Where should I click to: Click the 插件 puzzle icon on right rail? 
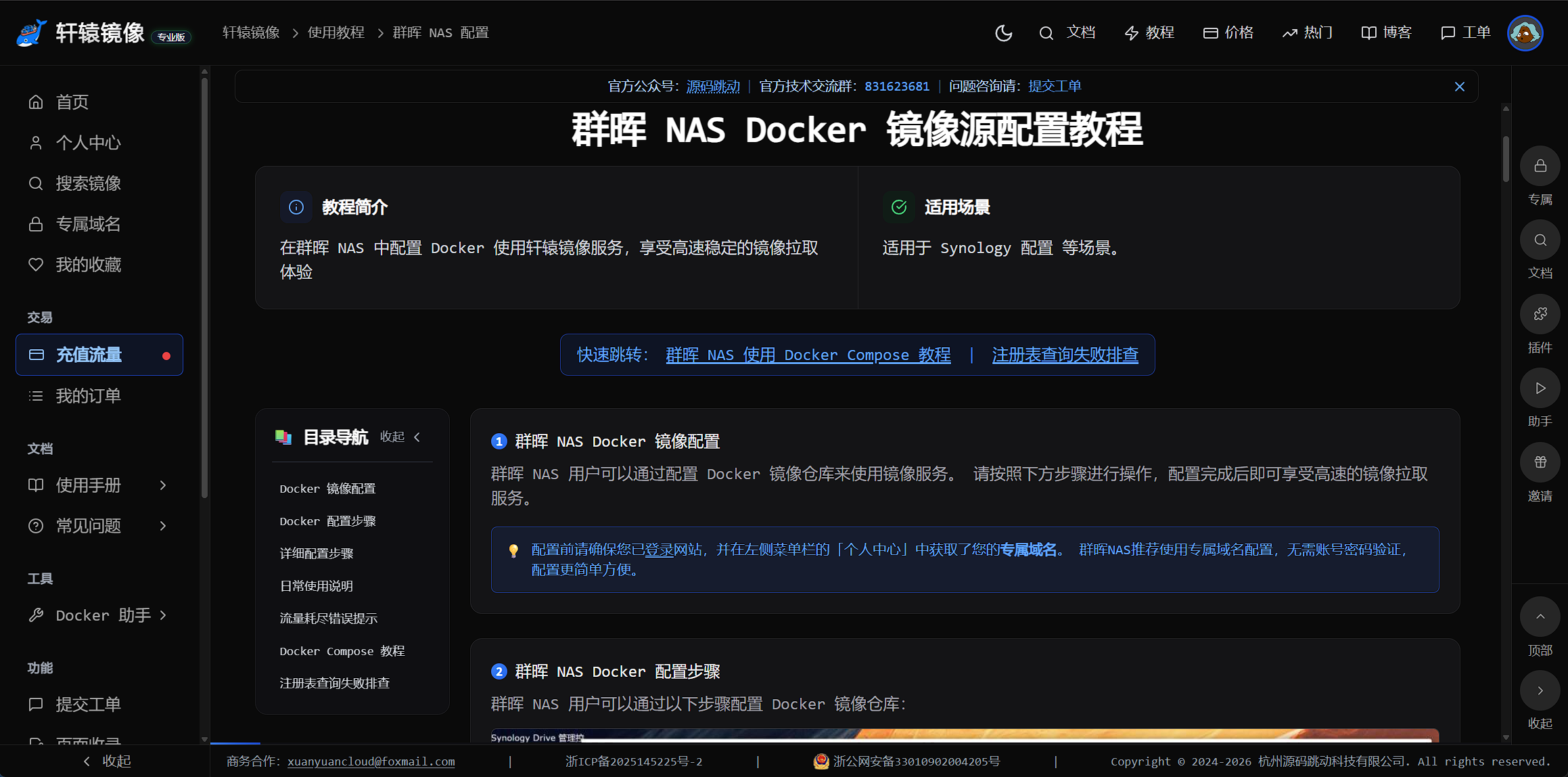coord(1540,314)
